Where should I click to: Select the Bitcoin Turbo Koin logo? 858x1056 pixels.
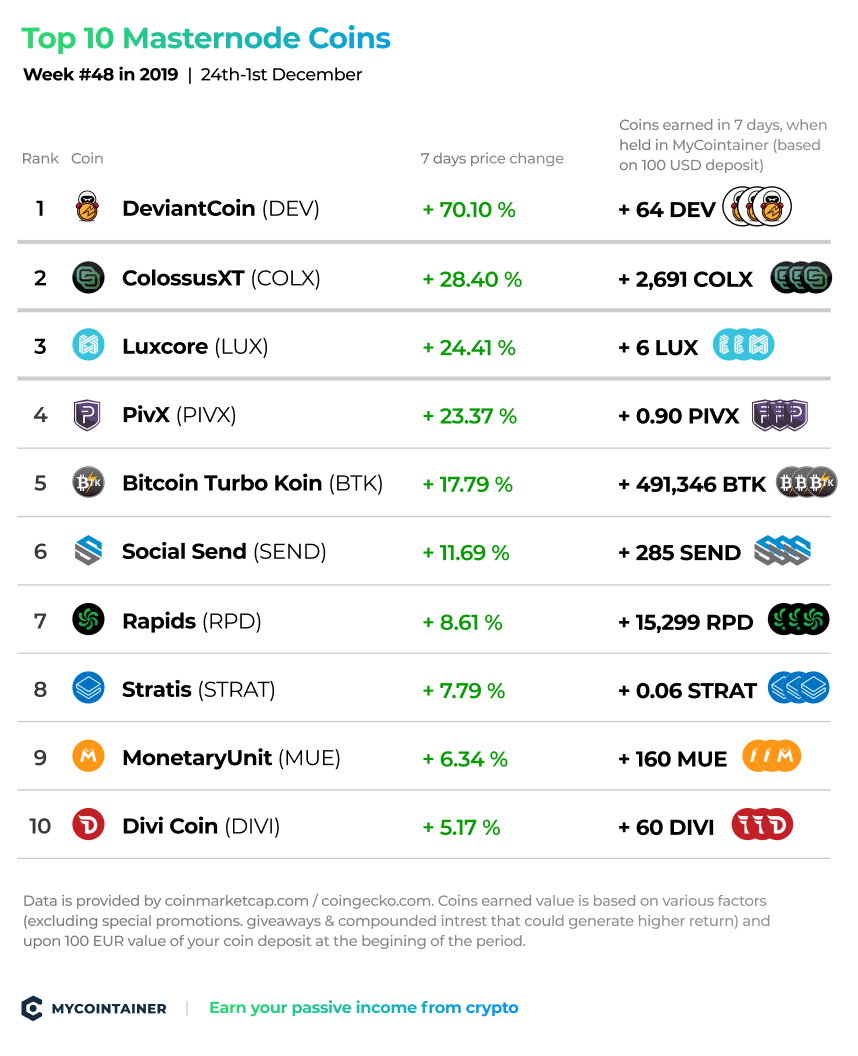click(88, 482)
